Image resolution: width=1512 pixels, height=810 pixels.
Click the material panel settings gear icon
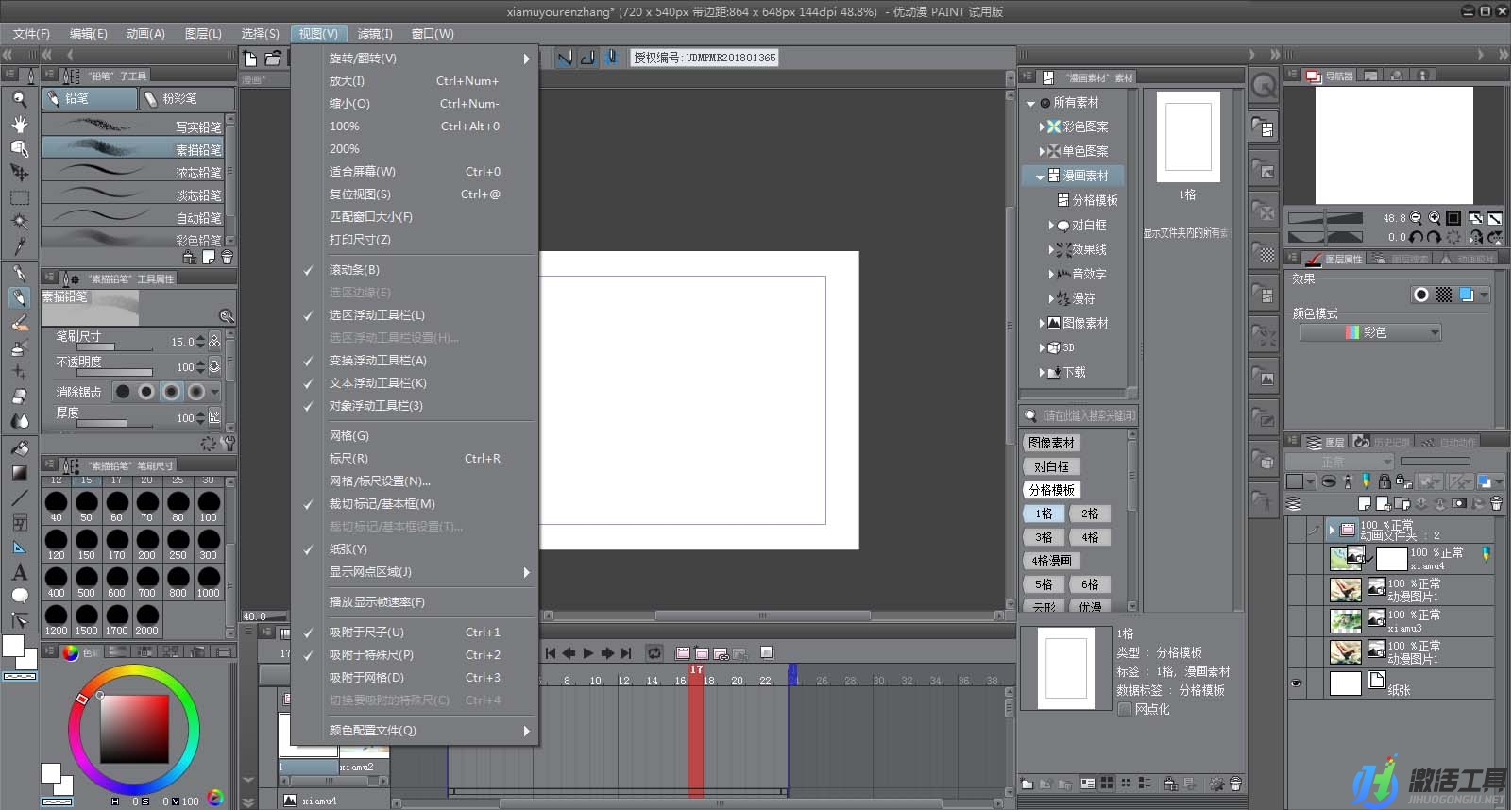1216,784
